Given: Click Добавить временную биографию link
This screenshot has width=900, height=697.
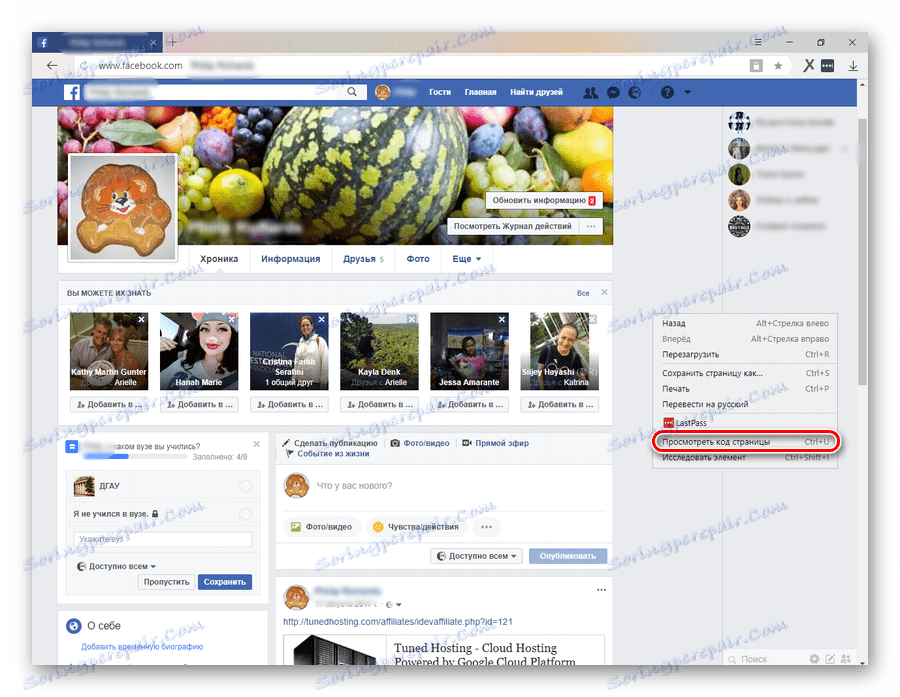Looking at the screenshot, I should click(x=142, y=646).
